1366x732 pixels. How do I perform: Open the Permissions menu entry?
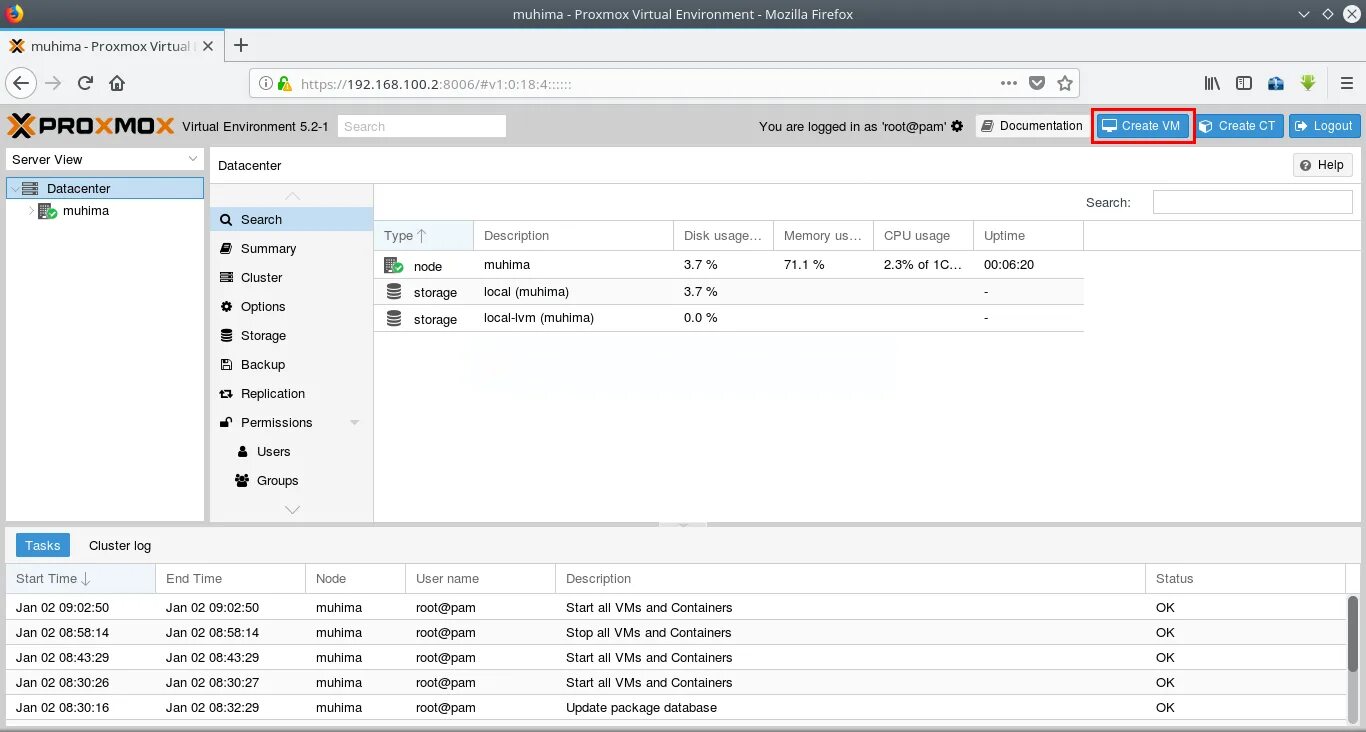click(291, 422)
